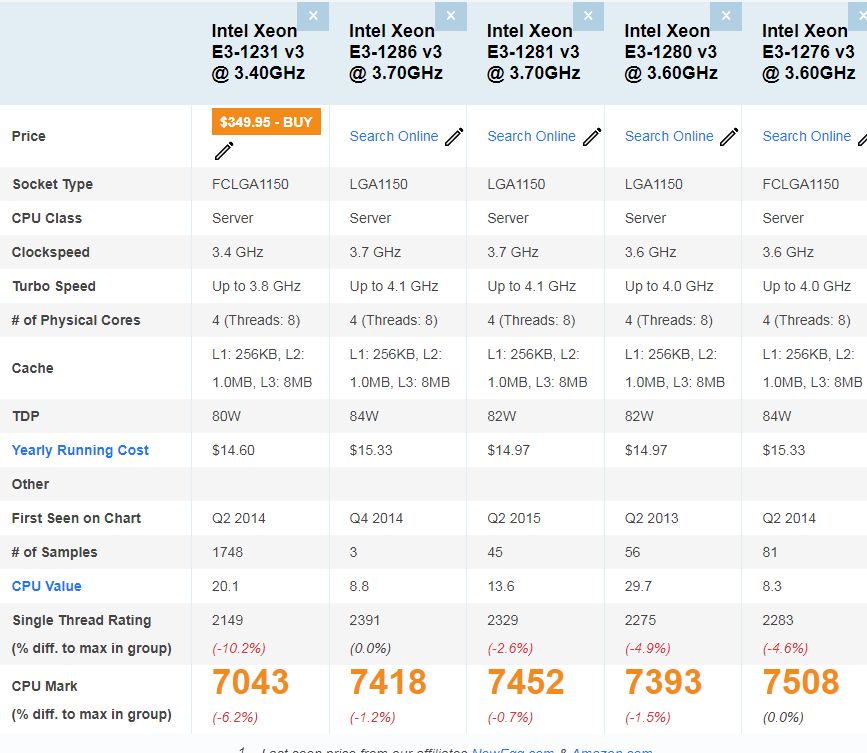Image resolution: width=867 pixels, height=753 pixels.
Task: Click CPU Mark score 7393
Action: (x=664, y=682)
